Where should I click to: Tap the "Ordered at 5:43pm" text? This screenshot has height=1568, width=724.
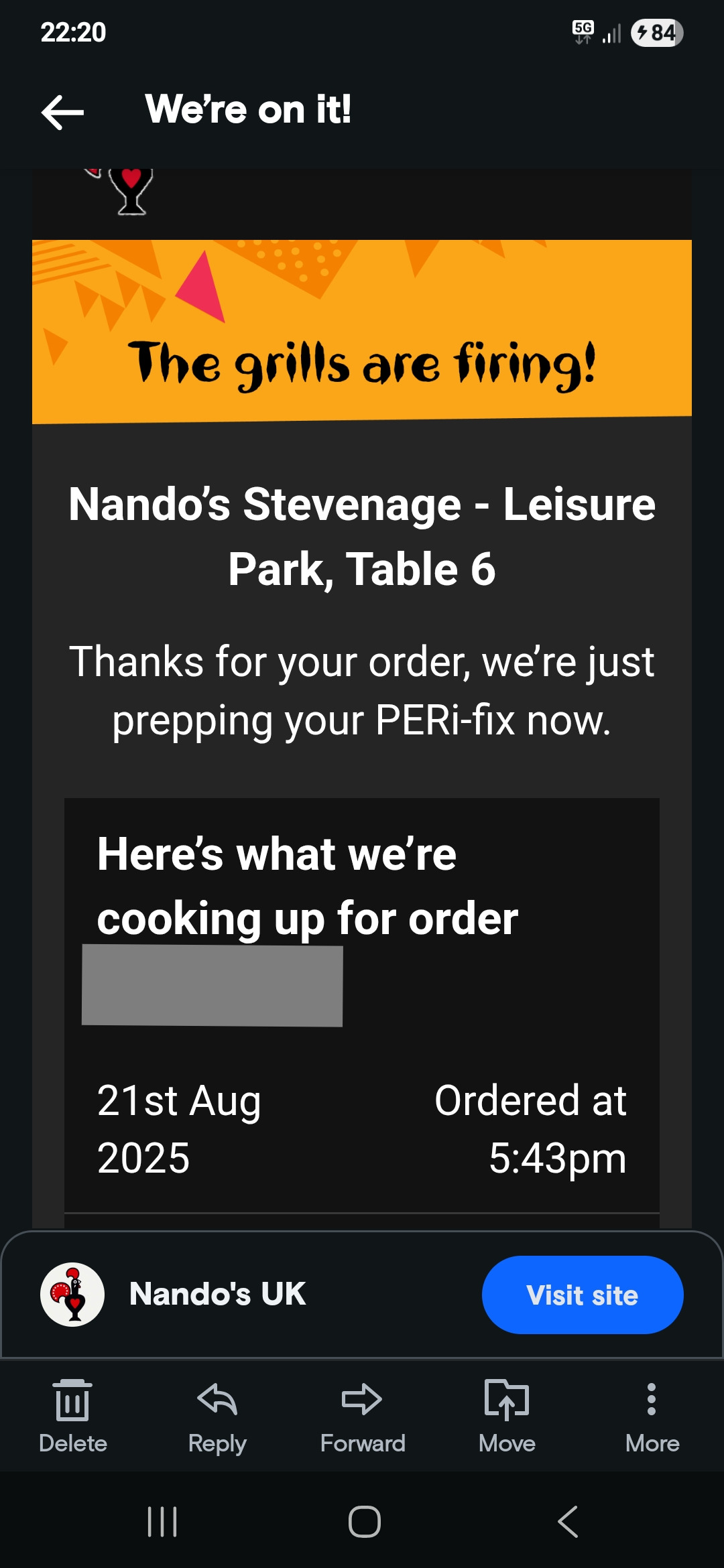530,1129
